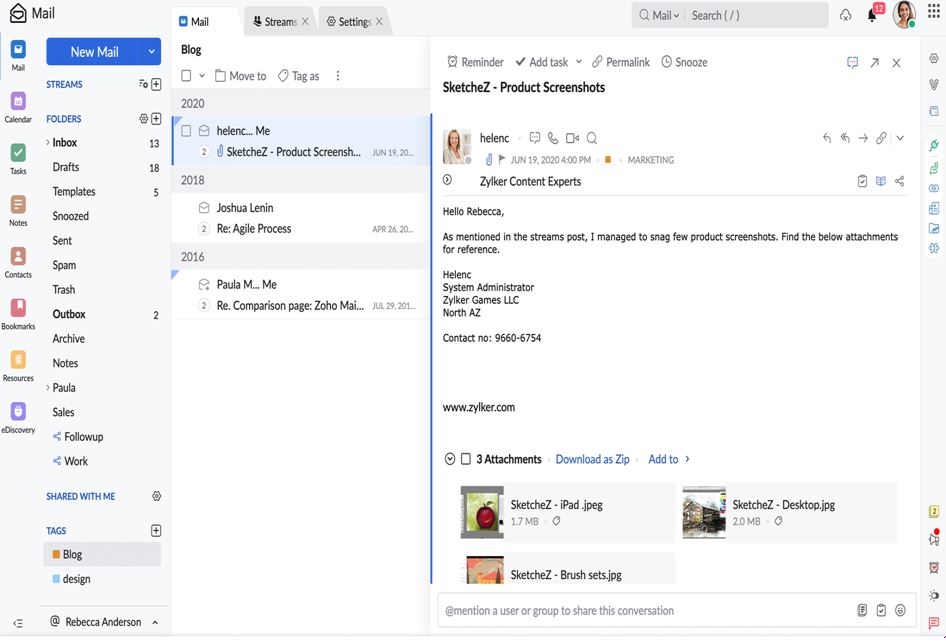Image resolution: width=946 pixels, height=644 pixels.
Task: Click the Permalink button
Action: (x=620, y=62)
